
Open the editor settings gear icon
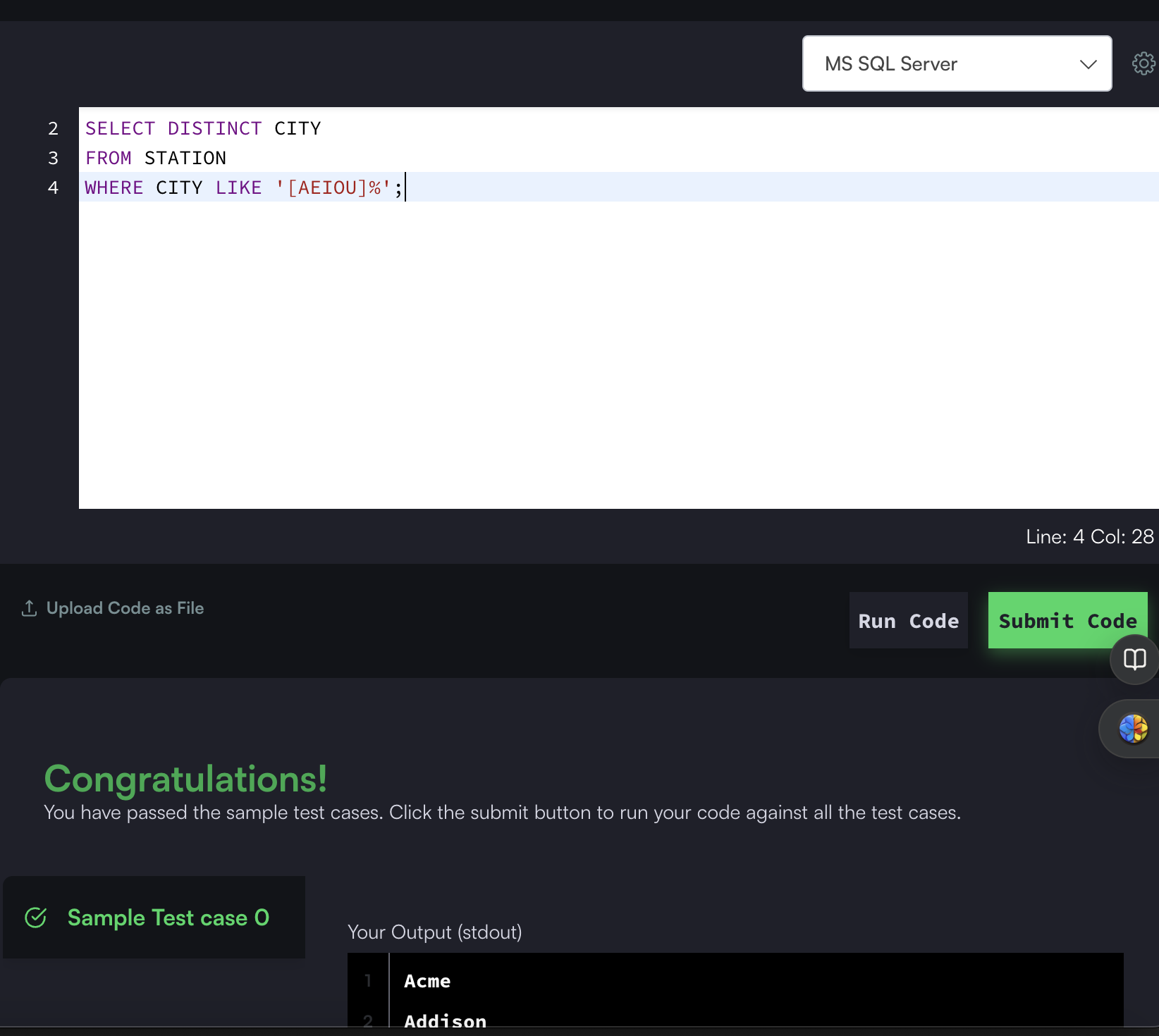pos(1143,63)
